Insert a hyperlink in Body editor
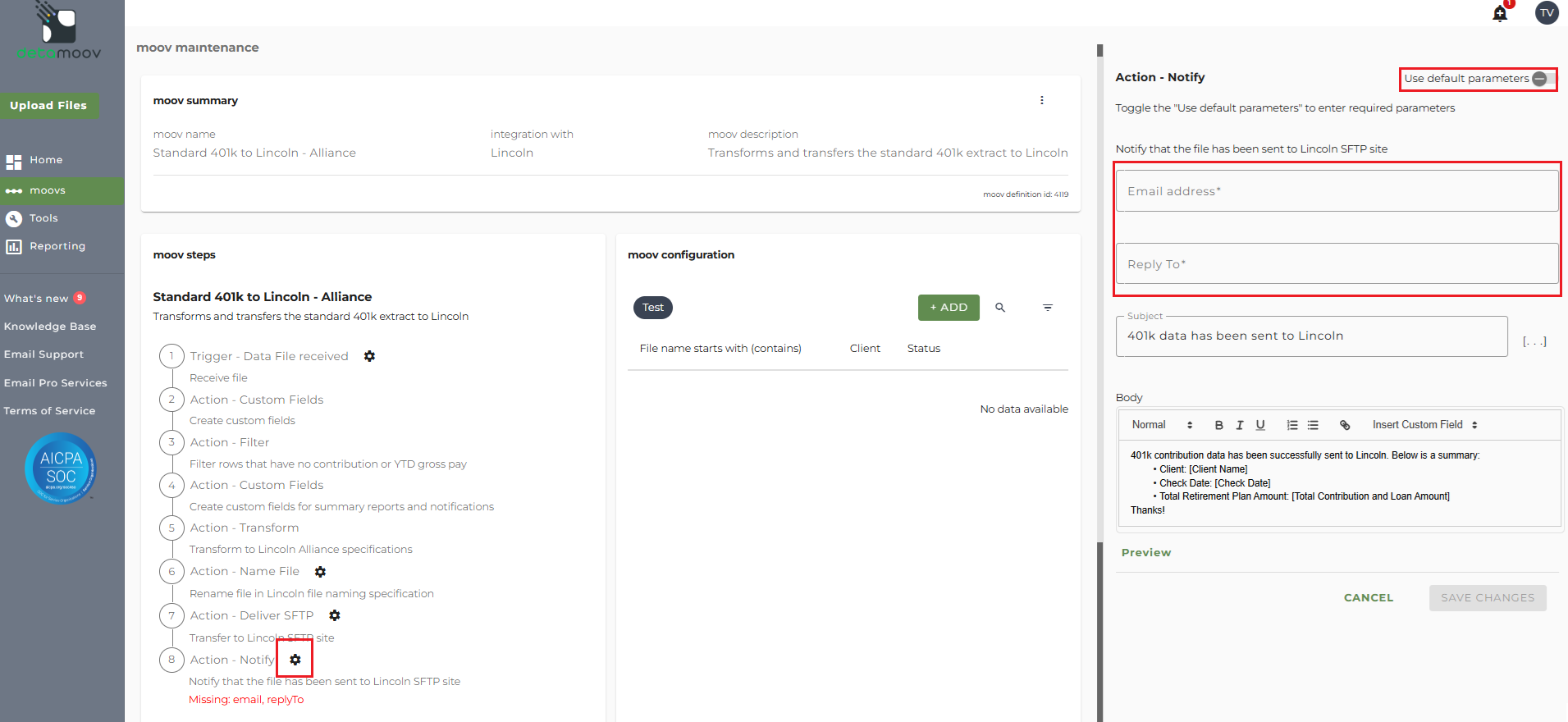This screenshot has width=1568, height=722. click(1345, 425)
